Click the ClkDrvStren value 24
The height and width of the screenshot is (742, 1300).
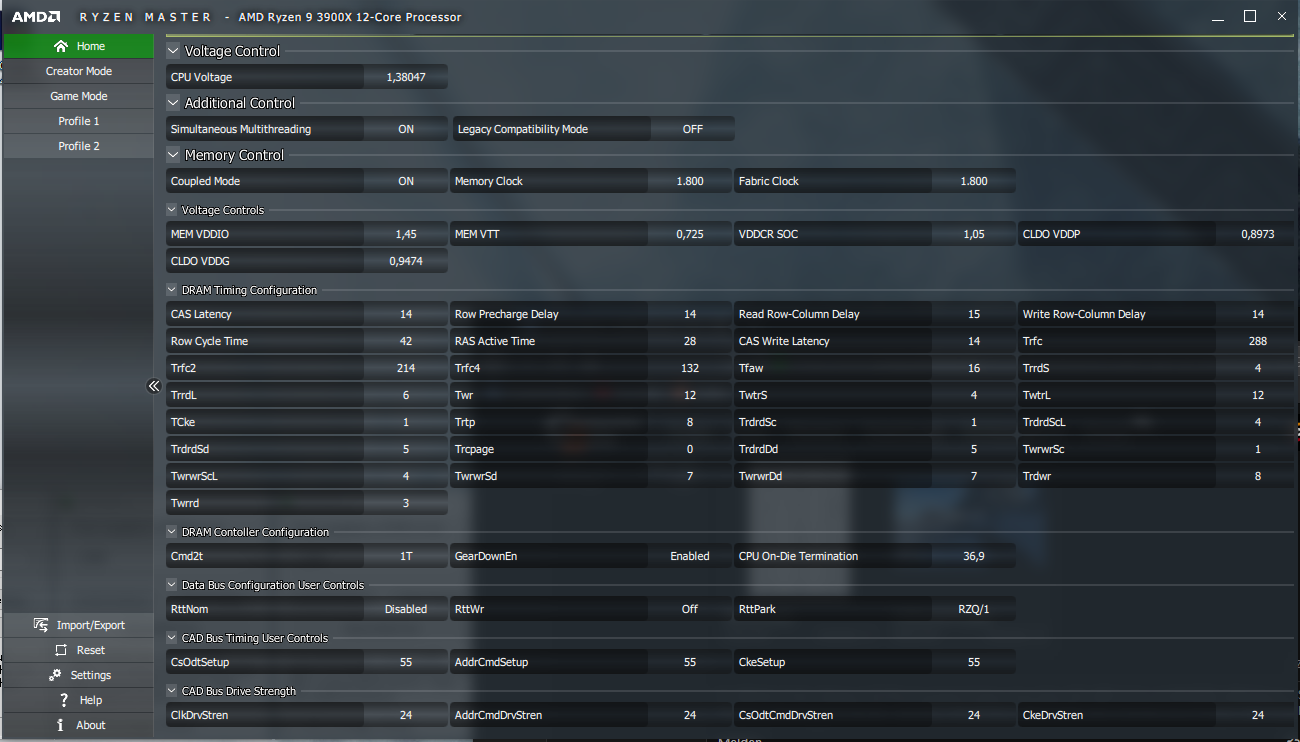406,715
